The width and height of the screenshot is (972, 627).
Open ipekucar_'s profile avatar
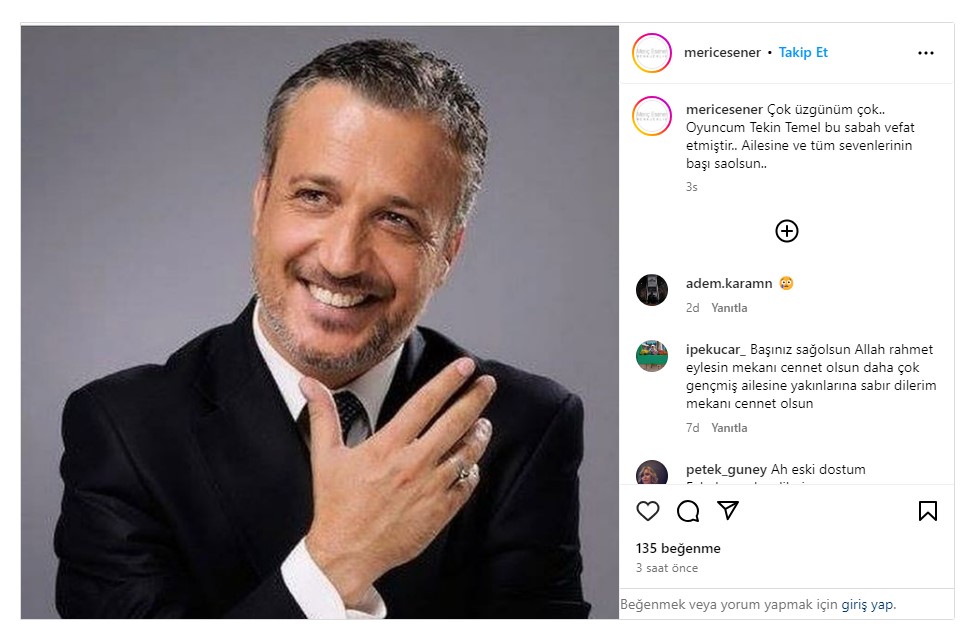coord(652,356)
